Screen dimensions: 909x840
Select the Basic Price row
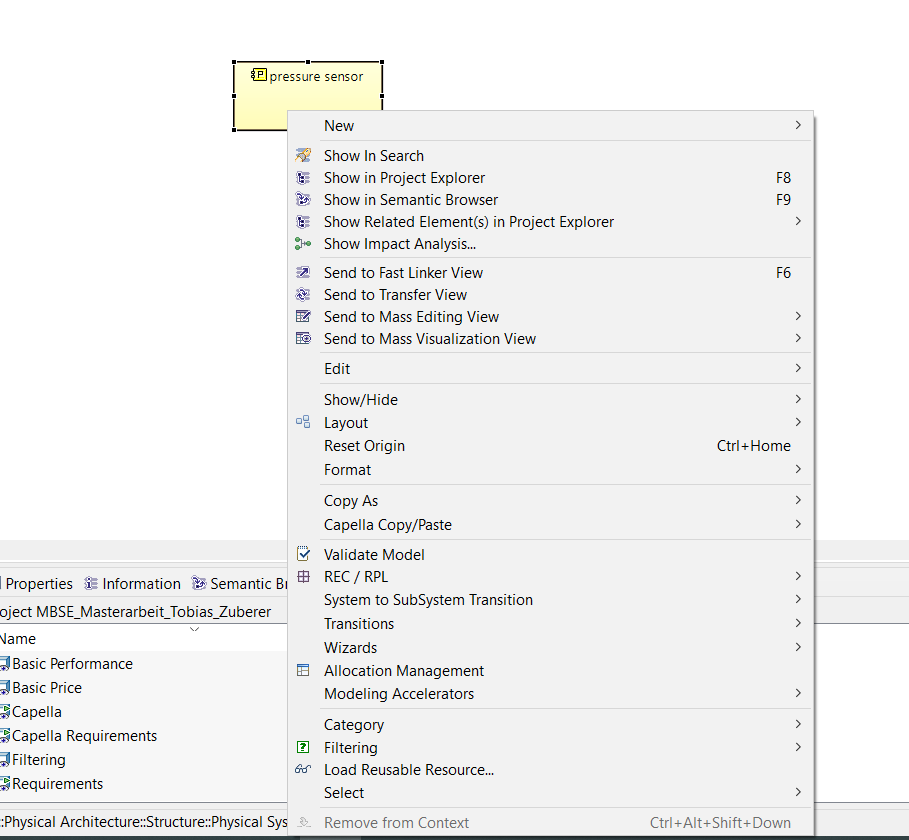(143, 688)
